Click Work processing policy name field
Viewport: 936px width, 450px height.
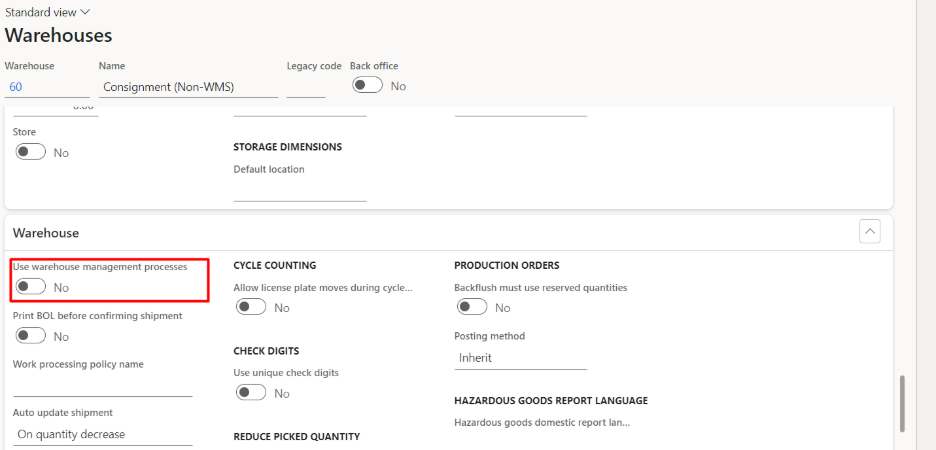pyautogui.click(x=102, y=386)
